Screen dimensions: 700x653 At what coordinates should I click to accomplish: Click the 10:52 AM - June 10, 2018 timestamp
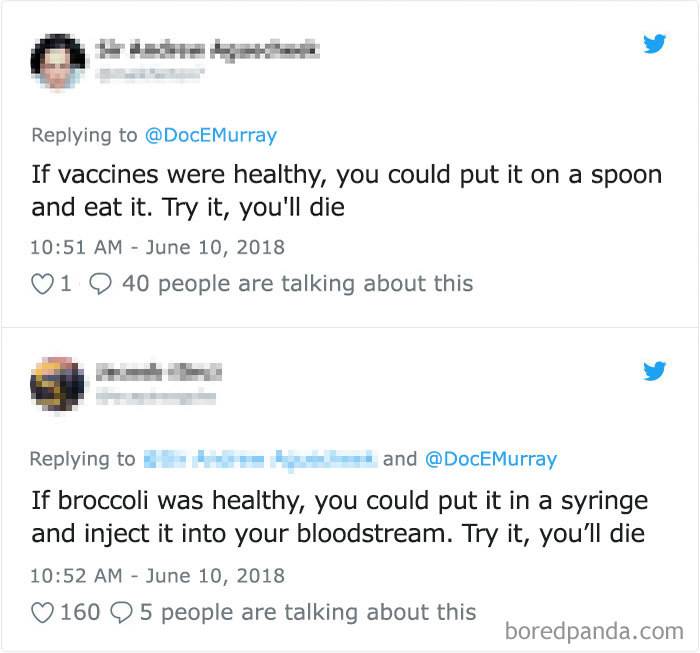[x=158, y=575]
